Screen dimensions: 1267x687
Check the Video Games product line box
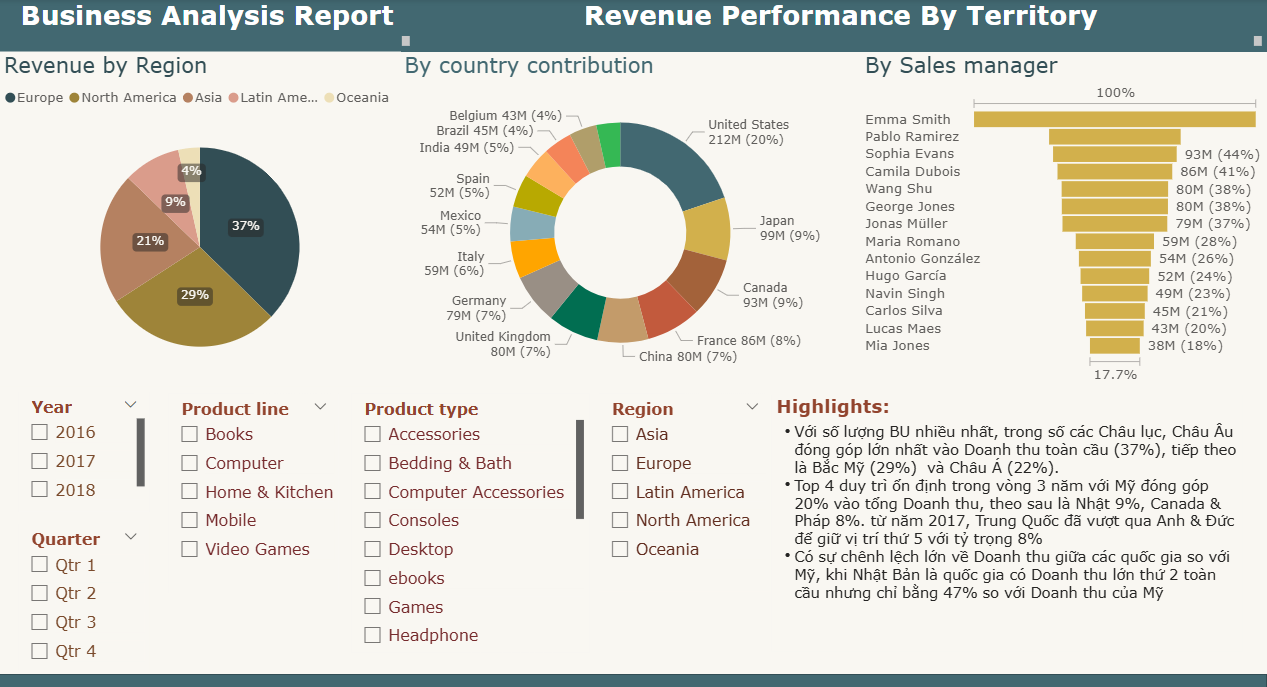pyautogui.click(x=190, y=549)
